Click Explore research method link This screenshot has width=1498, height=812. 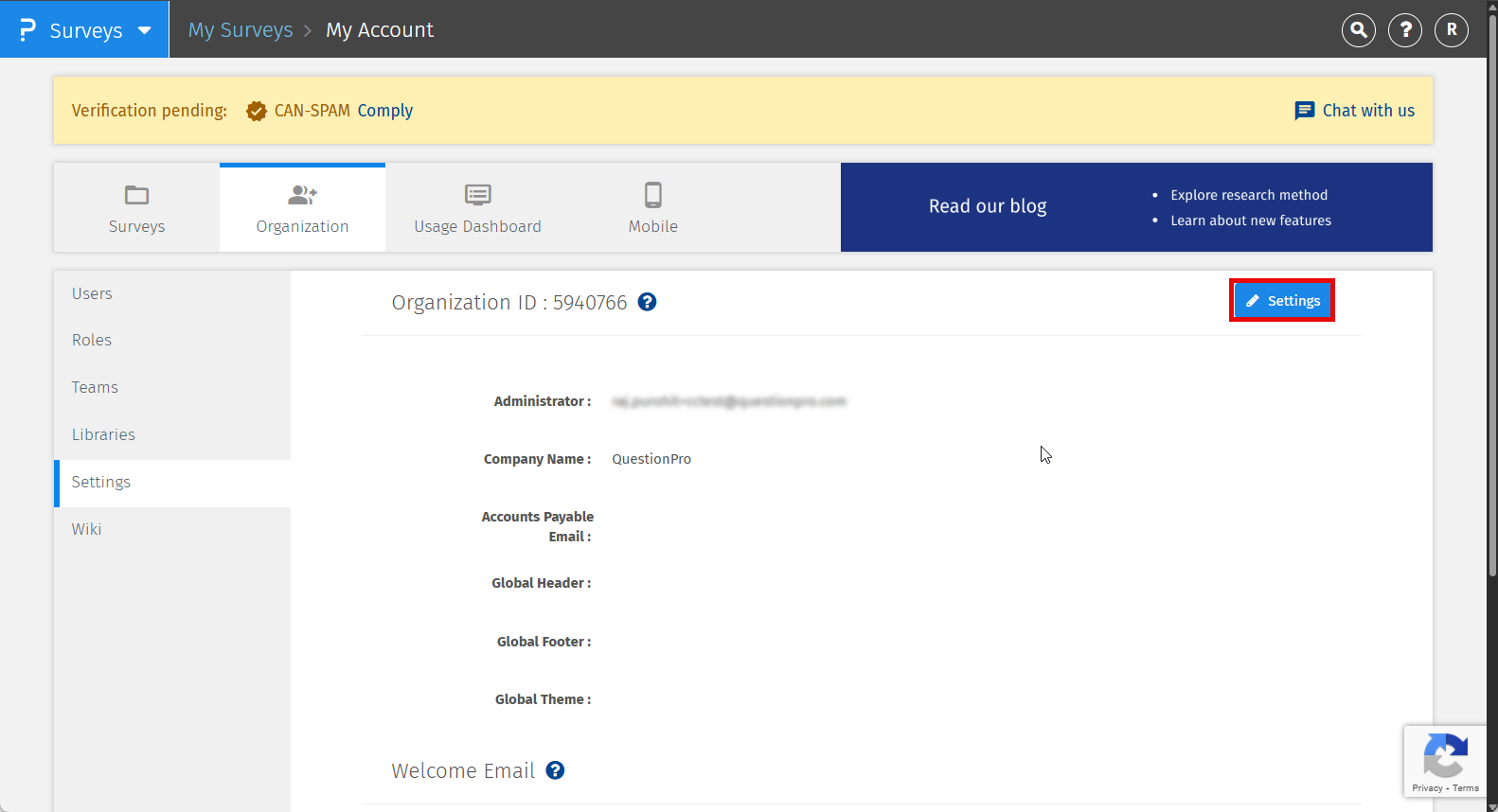pos(1248,195)
